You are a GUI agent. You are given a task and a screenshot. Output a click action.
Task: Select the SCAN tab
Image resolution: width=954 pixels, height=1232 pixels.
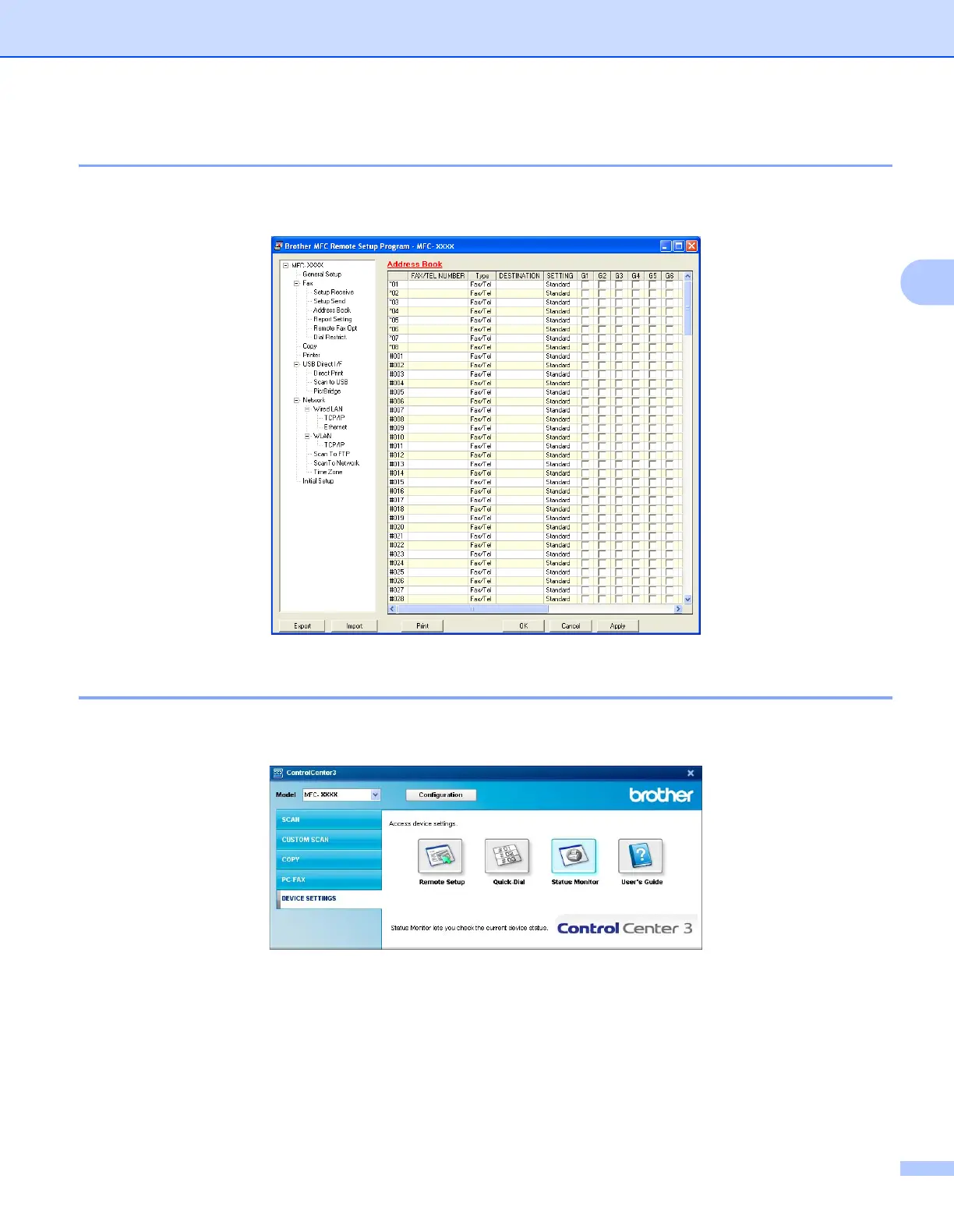point(329,820)
